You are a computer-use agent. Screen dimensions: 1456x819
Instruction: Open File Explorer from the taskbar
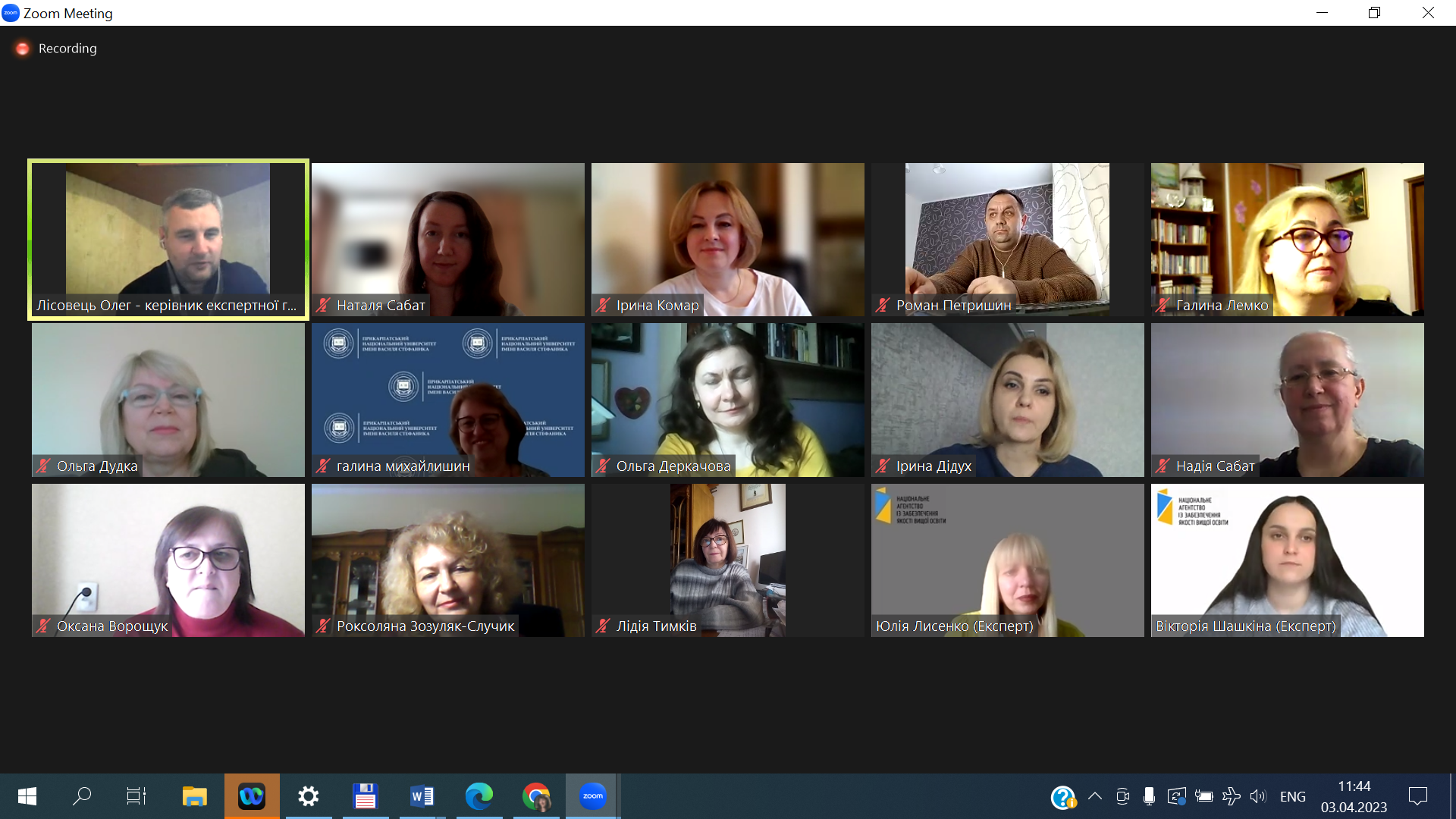coord(194,795)
